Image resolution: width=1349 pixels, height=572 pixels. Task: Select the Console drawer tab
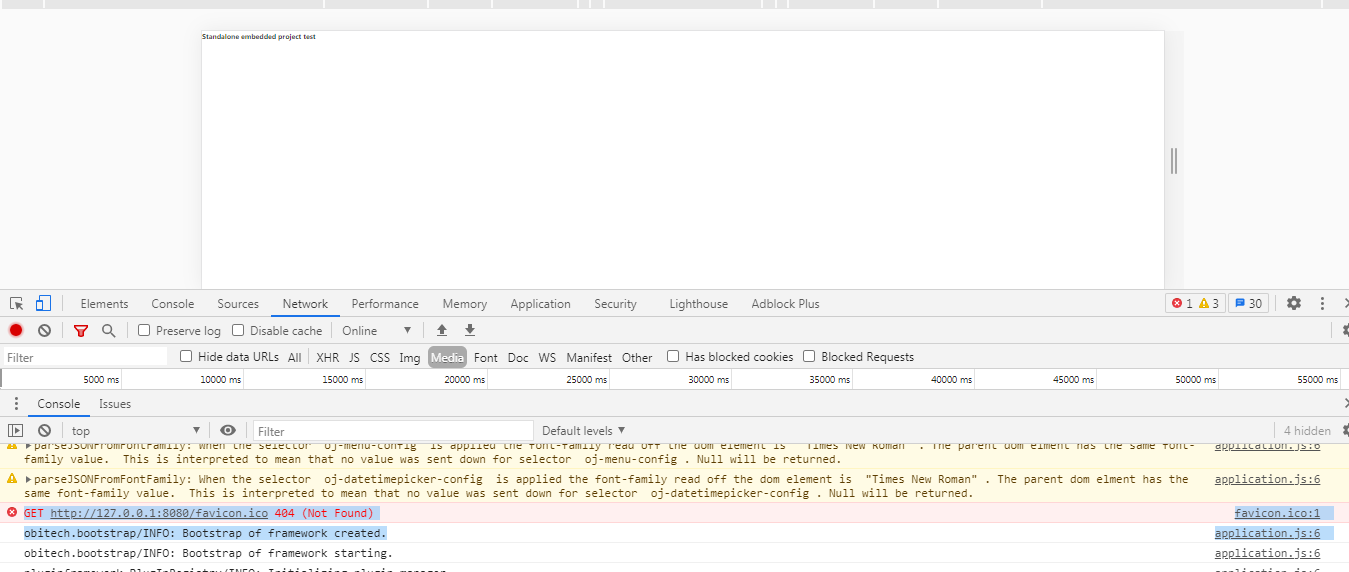(59, 404)
